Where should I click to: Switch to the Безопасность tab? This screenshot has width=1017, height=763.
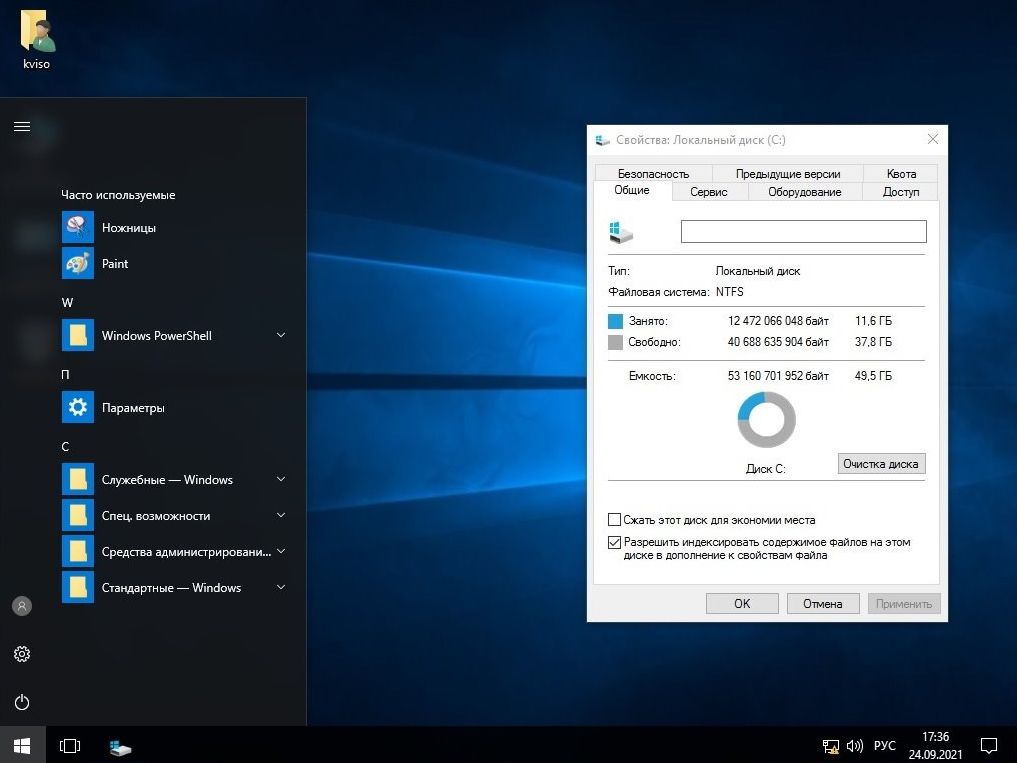click(653, 173)
